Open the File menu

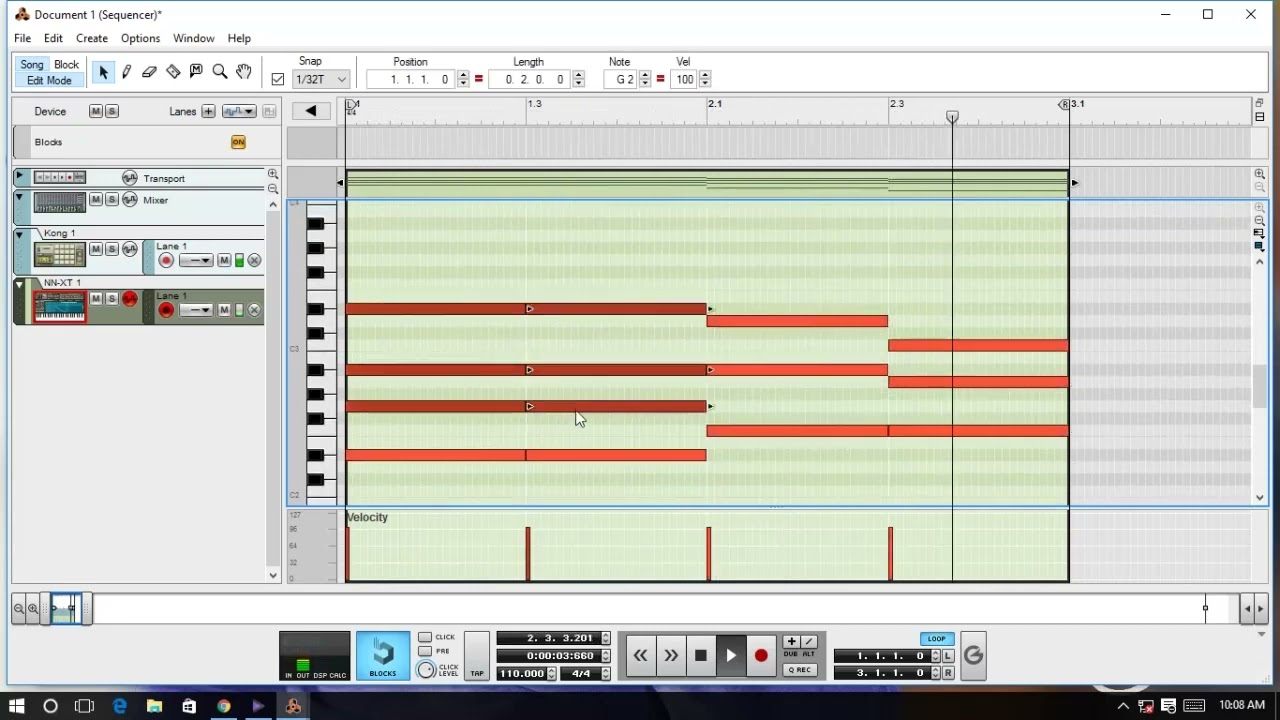(x=22, y=38)
